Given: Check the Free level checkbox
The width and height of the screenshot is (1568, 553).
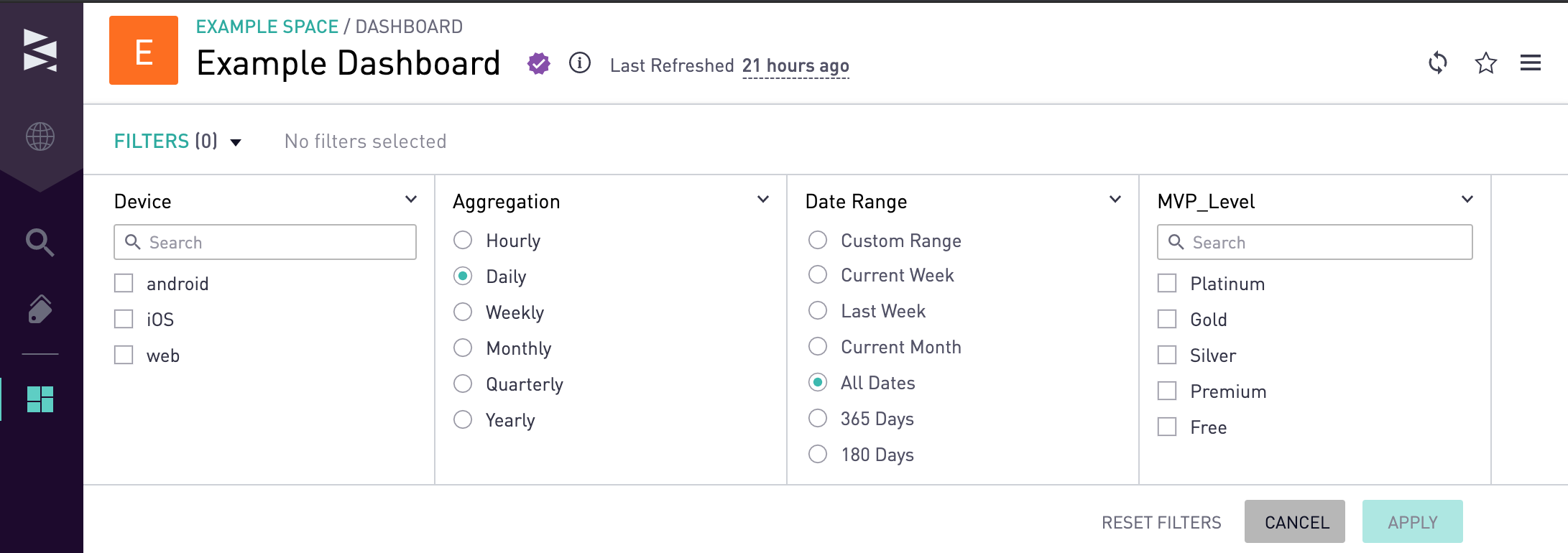Looking at the screenshot, I should tap(1168, 427).
